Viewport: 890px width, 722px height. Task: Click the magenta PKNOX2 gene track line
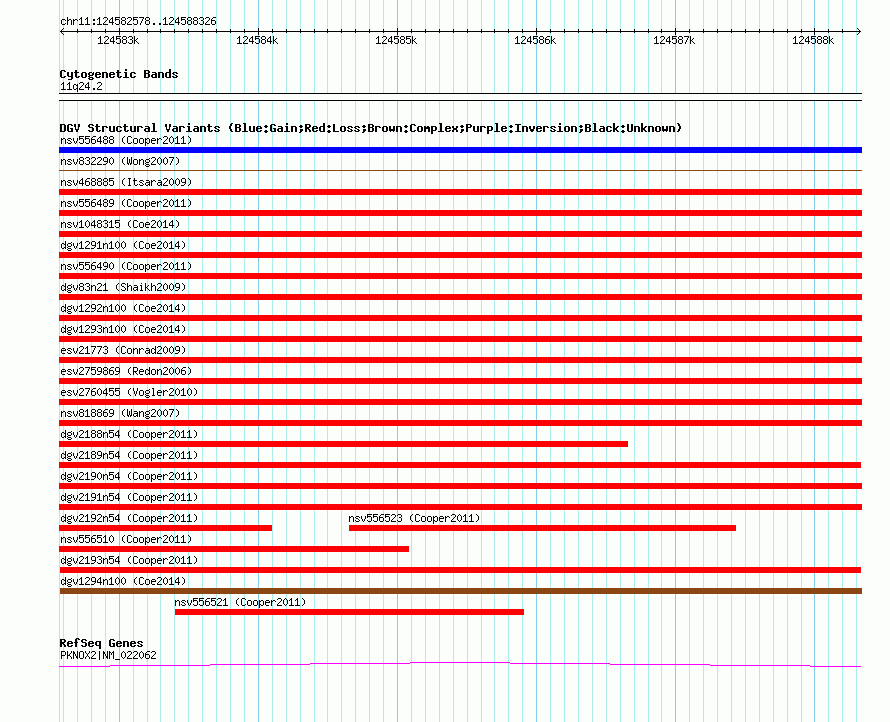tap(460, 664)
